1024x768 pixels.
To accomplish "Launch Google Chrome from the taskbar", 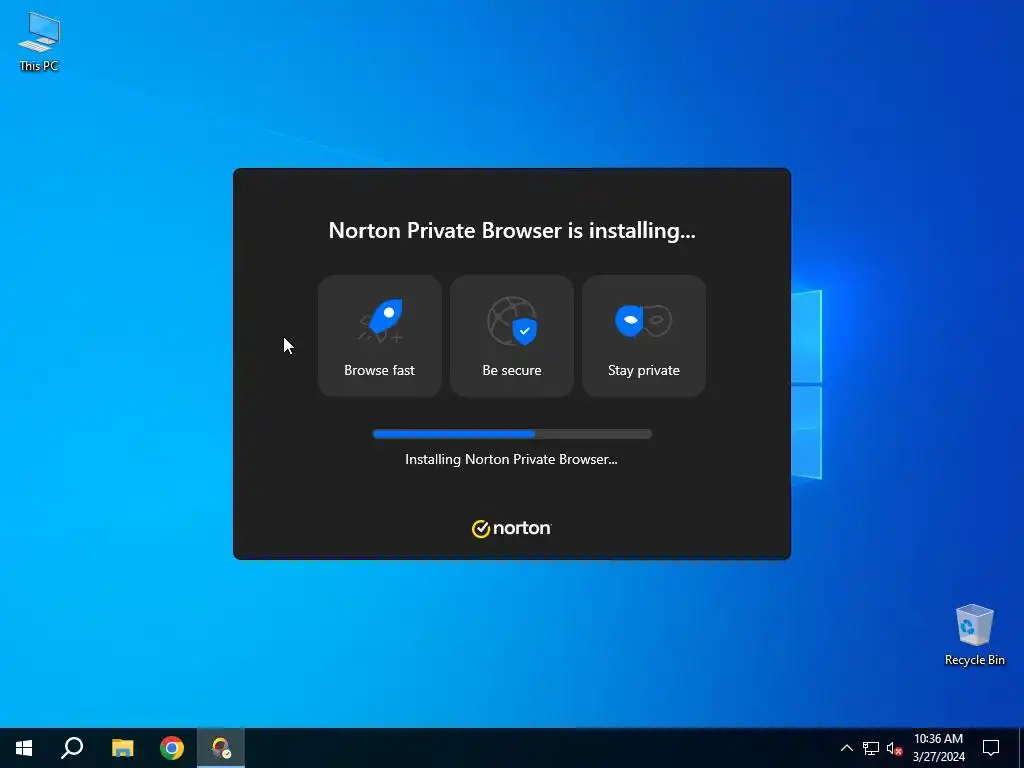I will pos(172,748).
